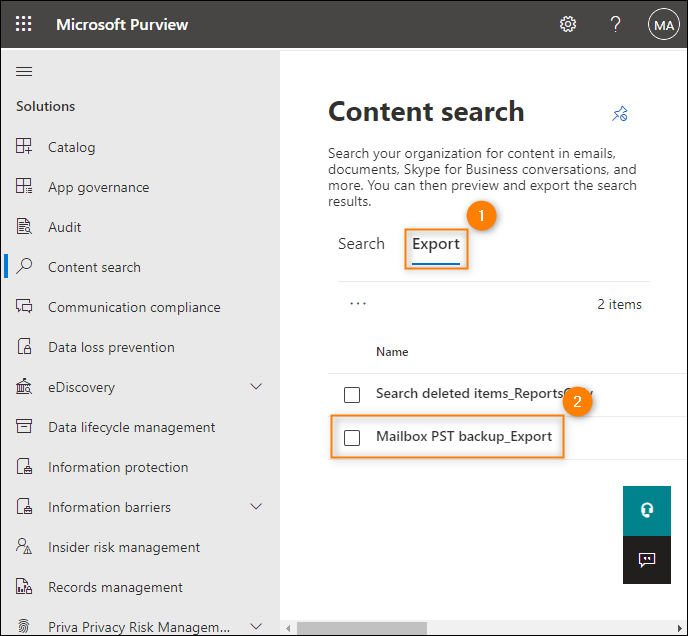Open the settings gear icon
688x636 pixels.
(568, 24)
